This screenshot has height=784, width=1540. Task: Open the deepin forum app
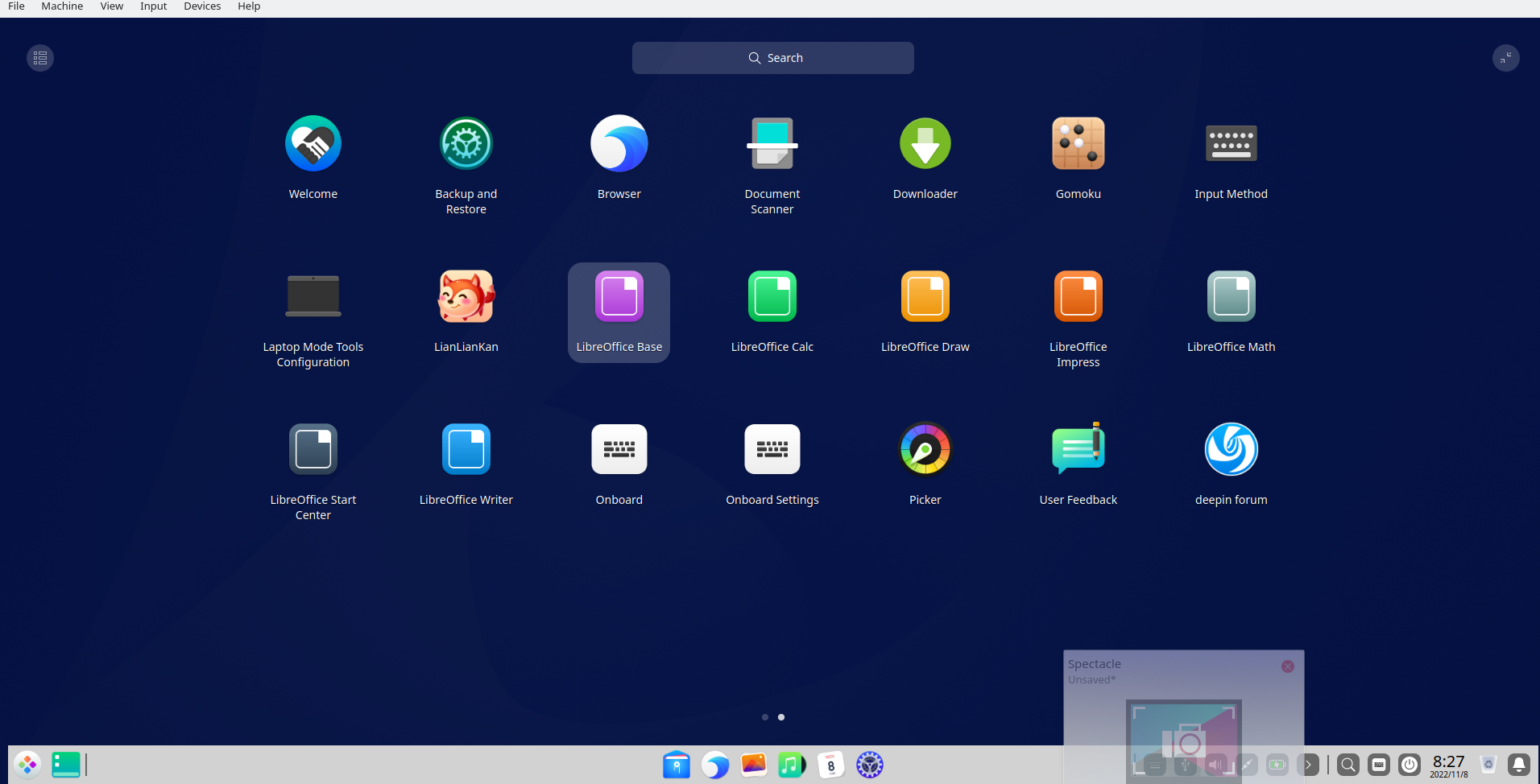coord(1231,449)
